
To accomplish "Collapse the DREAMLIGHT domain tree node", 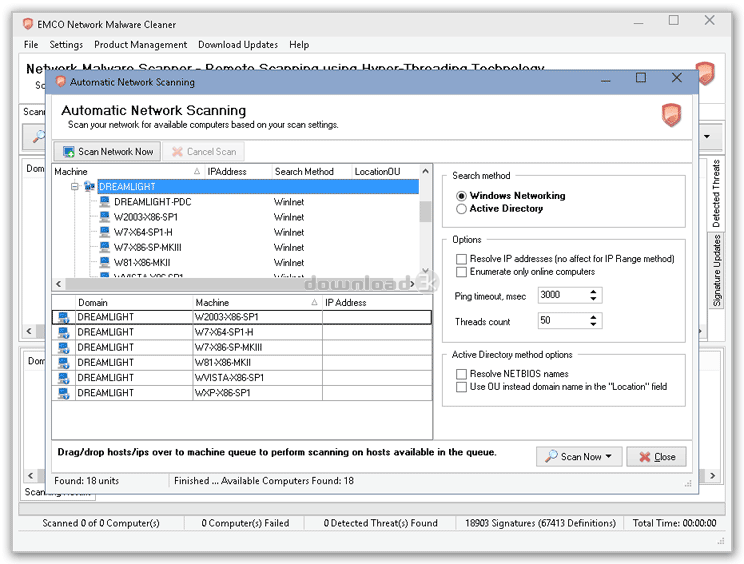I will pos(74,186).
